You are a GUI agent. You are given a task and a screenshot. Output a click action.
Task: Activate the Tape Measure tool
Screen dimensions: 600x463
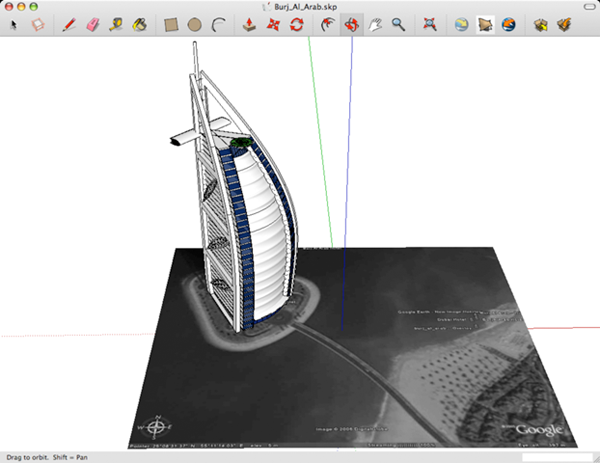tap(116, 24)
